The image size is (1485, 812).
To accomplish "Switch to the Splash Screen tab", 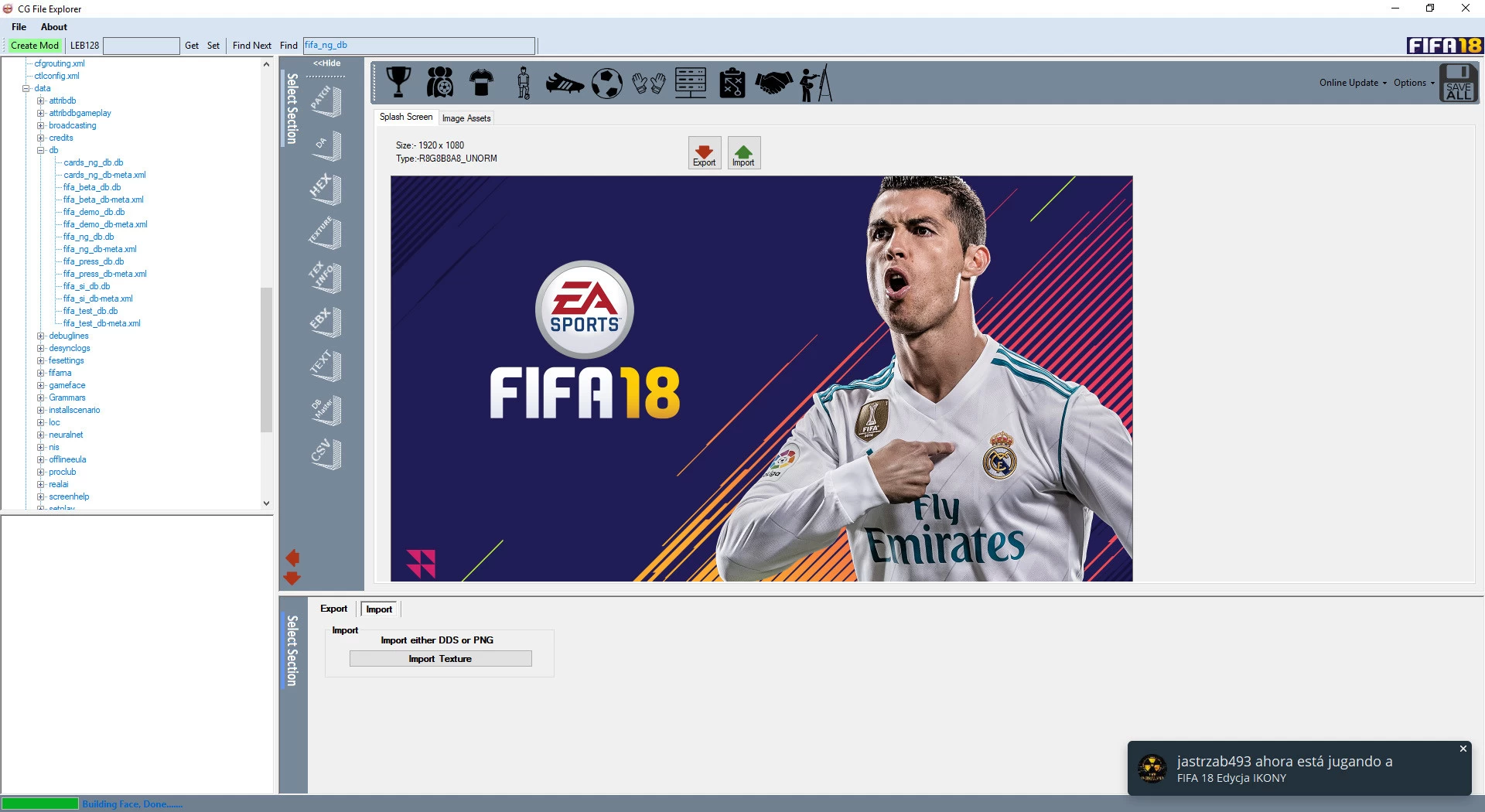I will (x=406, y=117).
